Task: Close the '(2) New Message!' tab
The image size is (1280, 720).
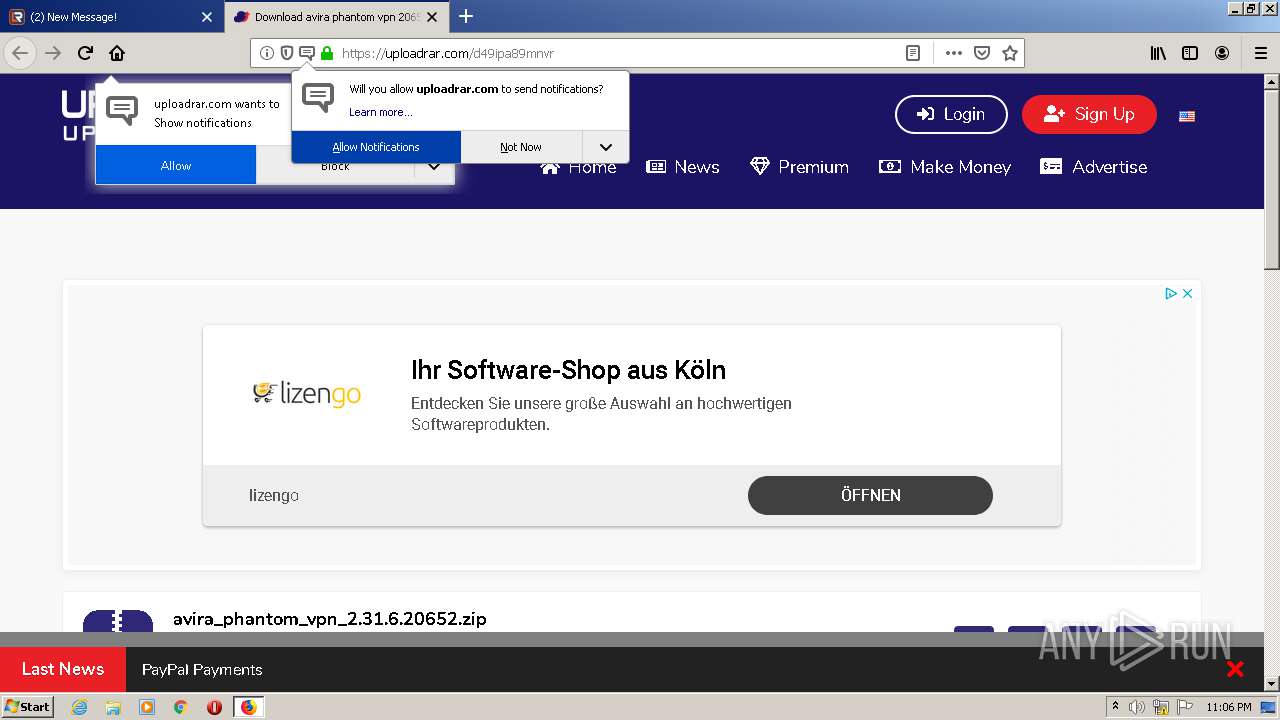Action: click(x=207, y=17)
